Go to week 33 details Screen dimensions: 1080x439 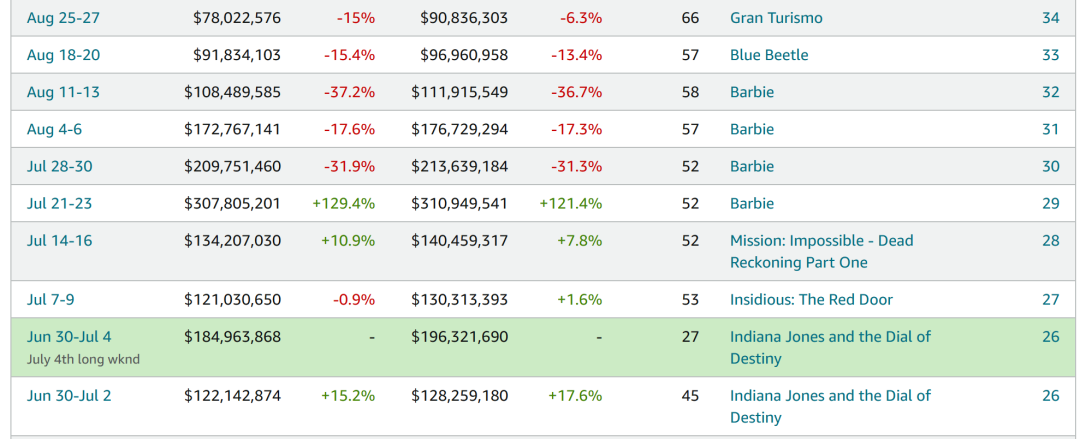click(1050, 55)
